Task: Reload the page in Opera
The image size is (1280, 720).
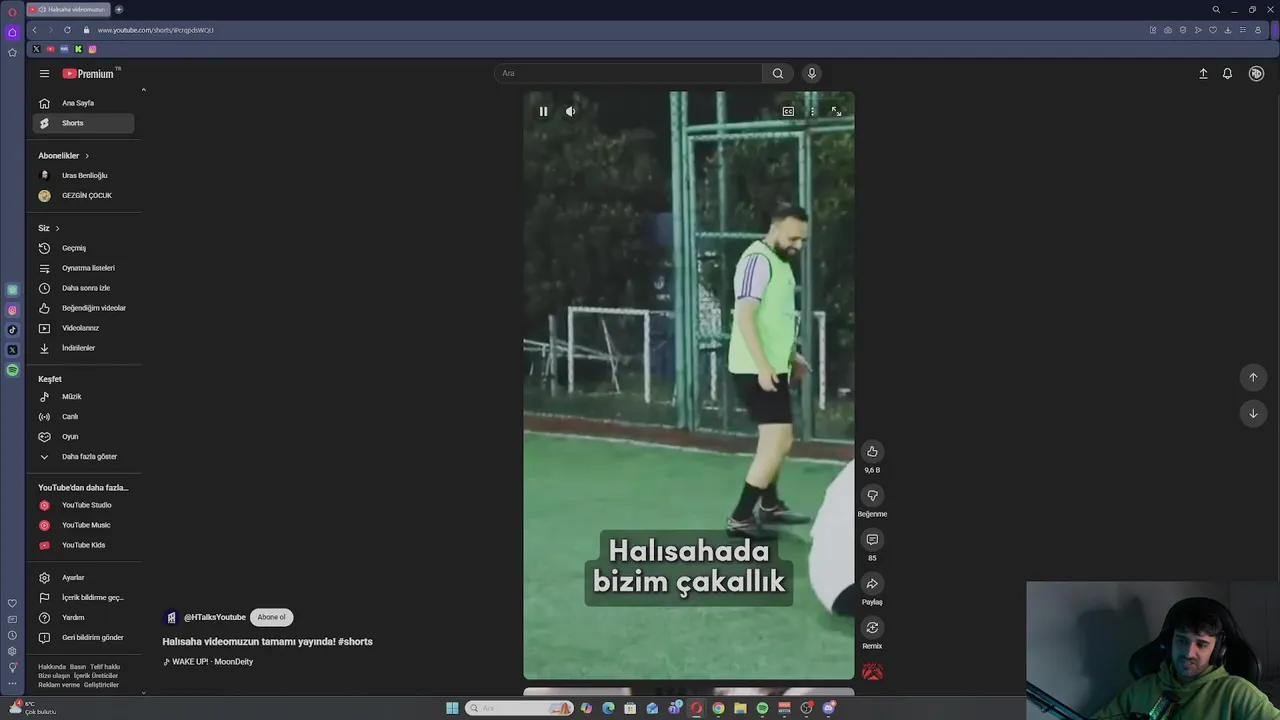Action: 67,30
